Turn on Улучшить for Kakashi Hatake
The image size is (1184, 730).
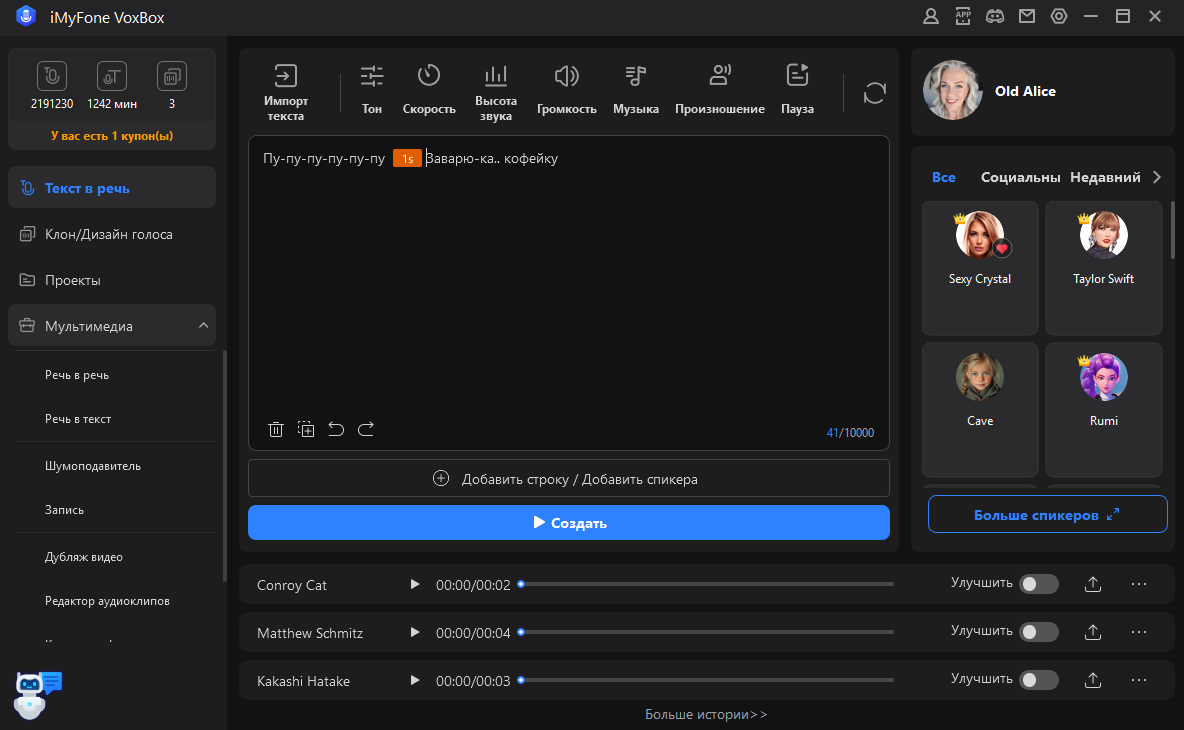tap(1038, 680)
